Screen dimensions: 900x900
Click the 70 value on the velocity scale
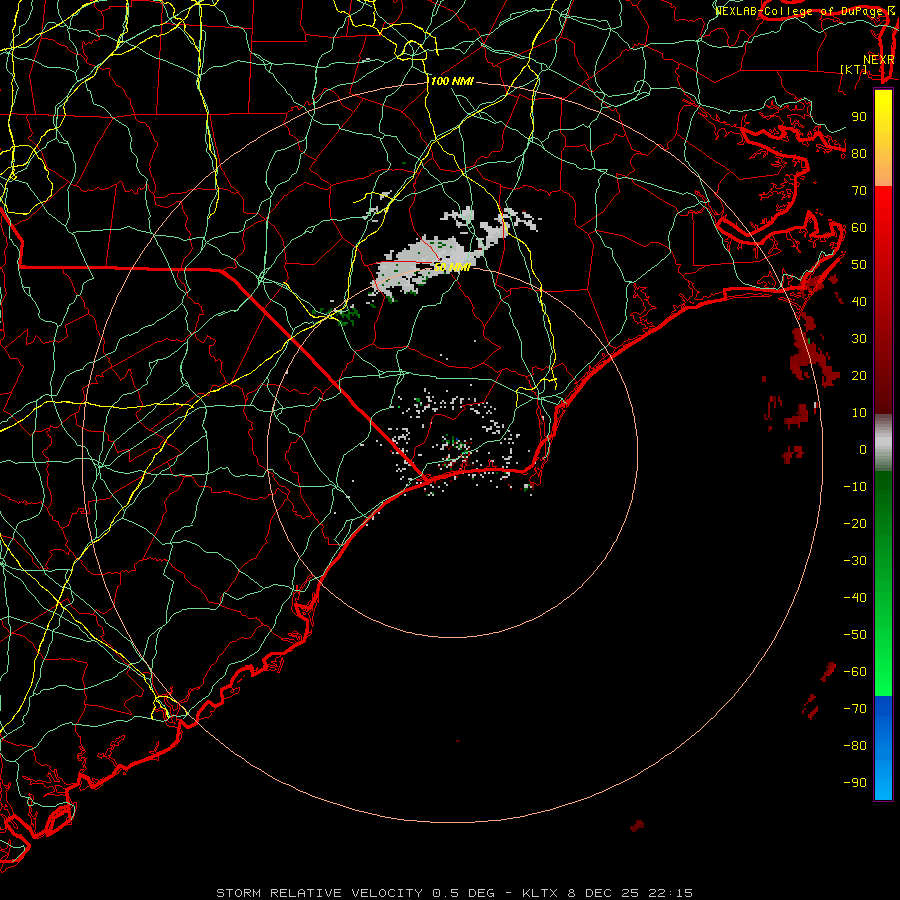coord(859,191)
